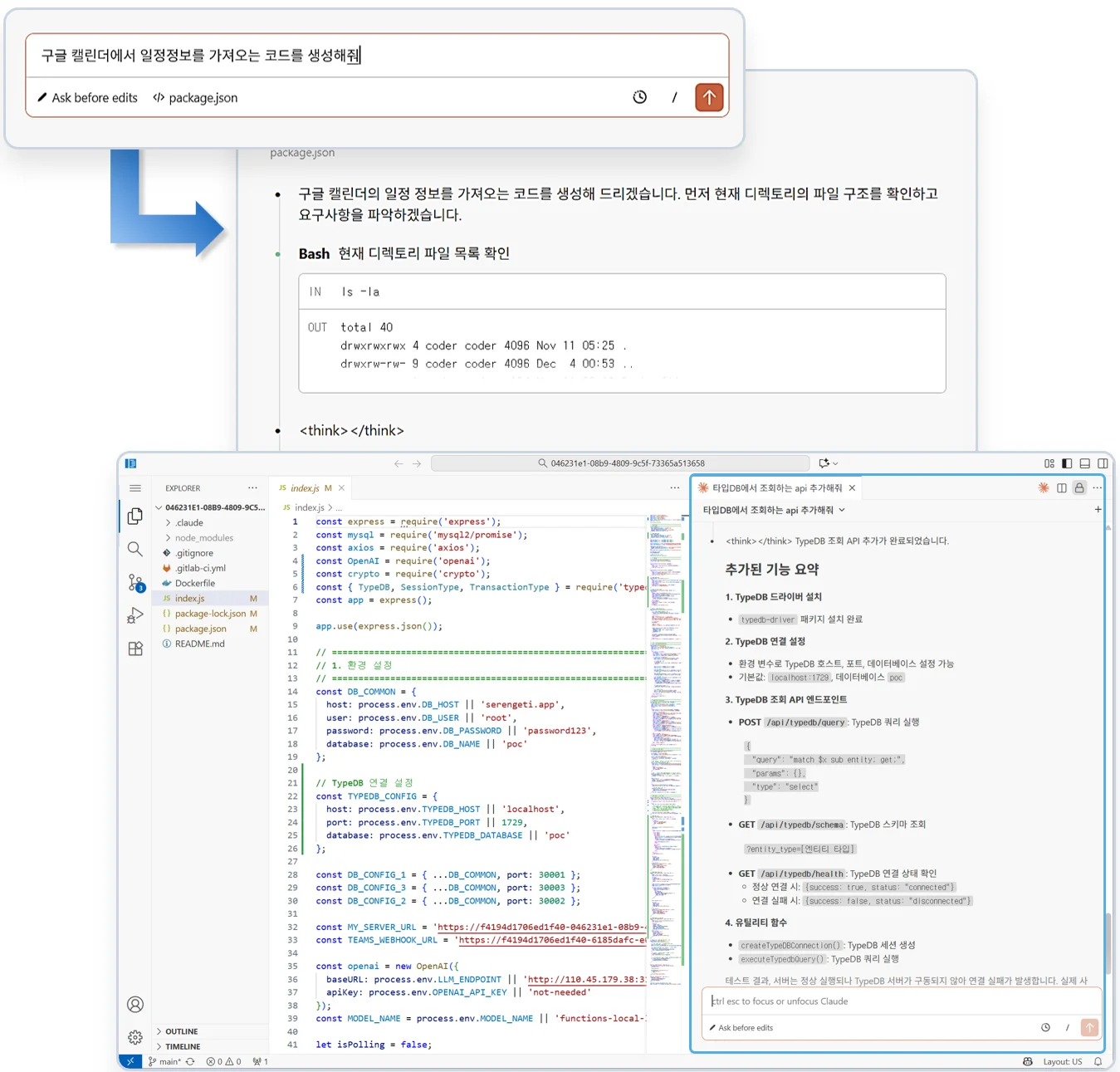
Task: Open the Manage gear icon
Action: click(x=135, y=1037)
